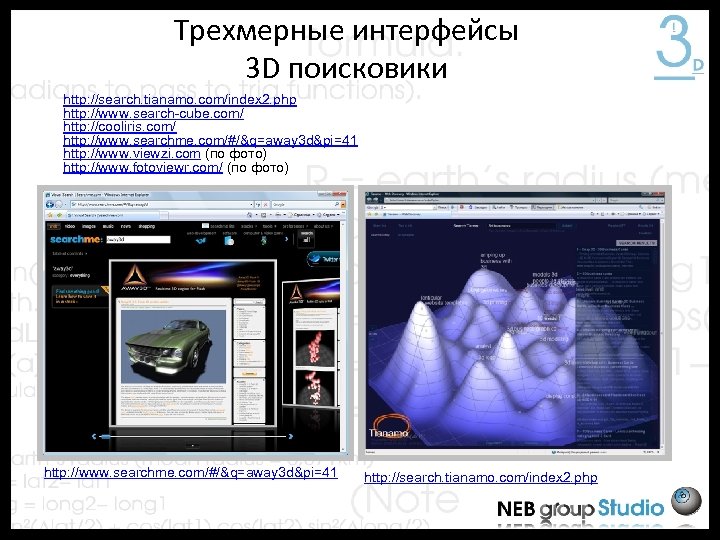Image resolution: width=720 pixels, height=540 pixels.
Task: Click the left arrow of the searchme results slider
Action: pos(94,436)
